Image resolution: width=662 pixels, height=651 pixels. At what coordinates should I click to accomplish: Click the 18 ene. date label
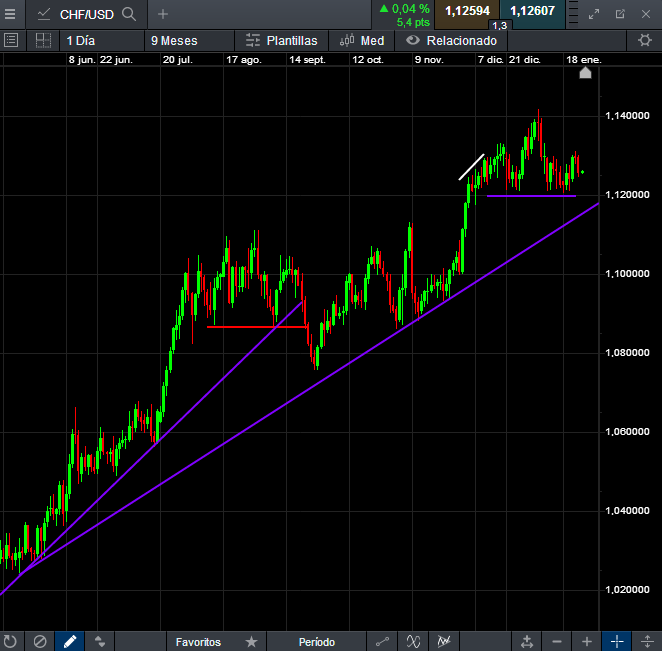click(x=584, y=60)
